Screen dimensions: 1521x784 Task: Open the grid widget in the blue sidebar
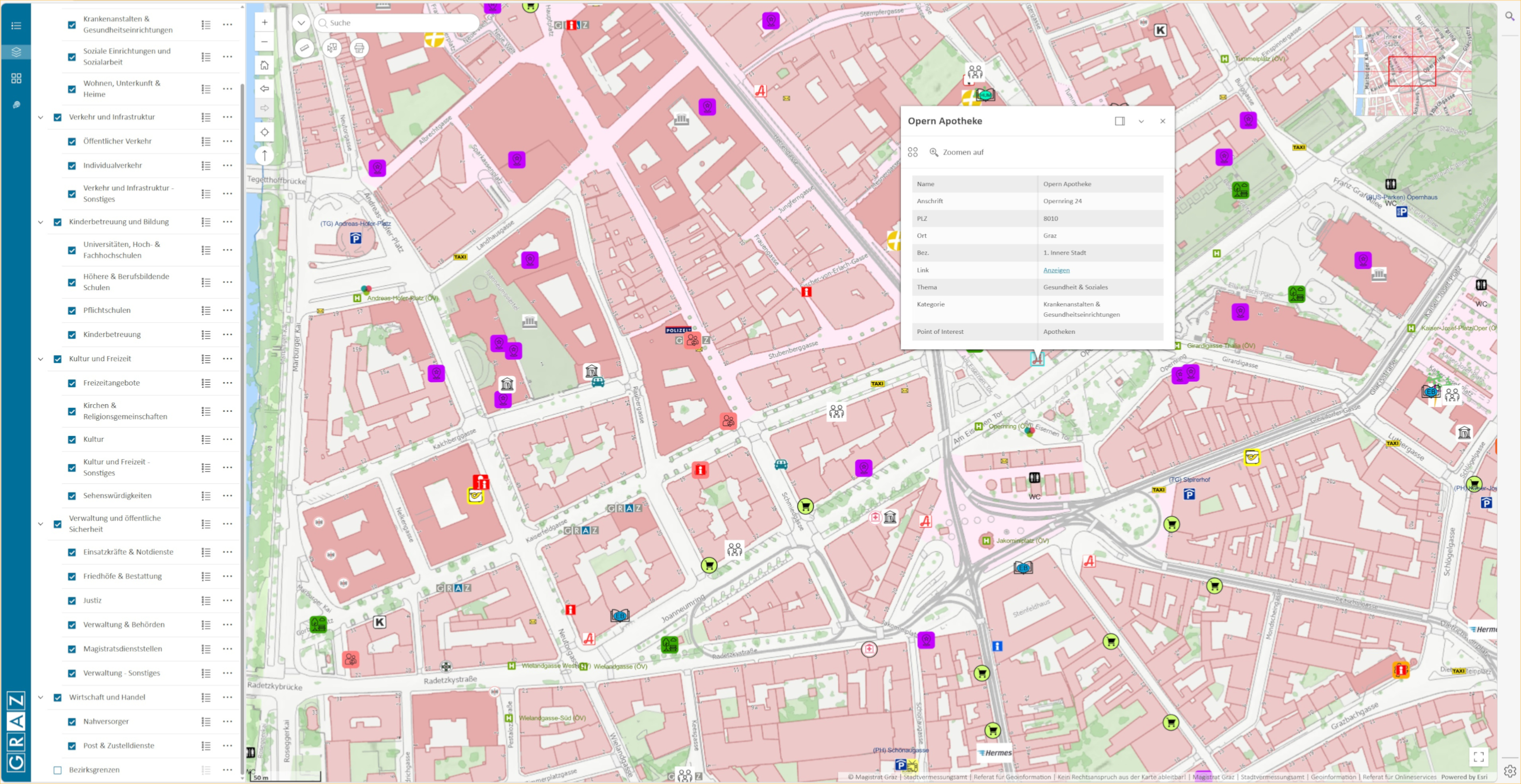(16, 78)
